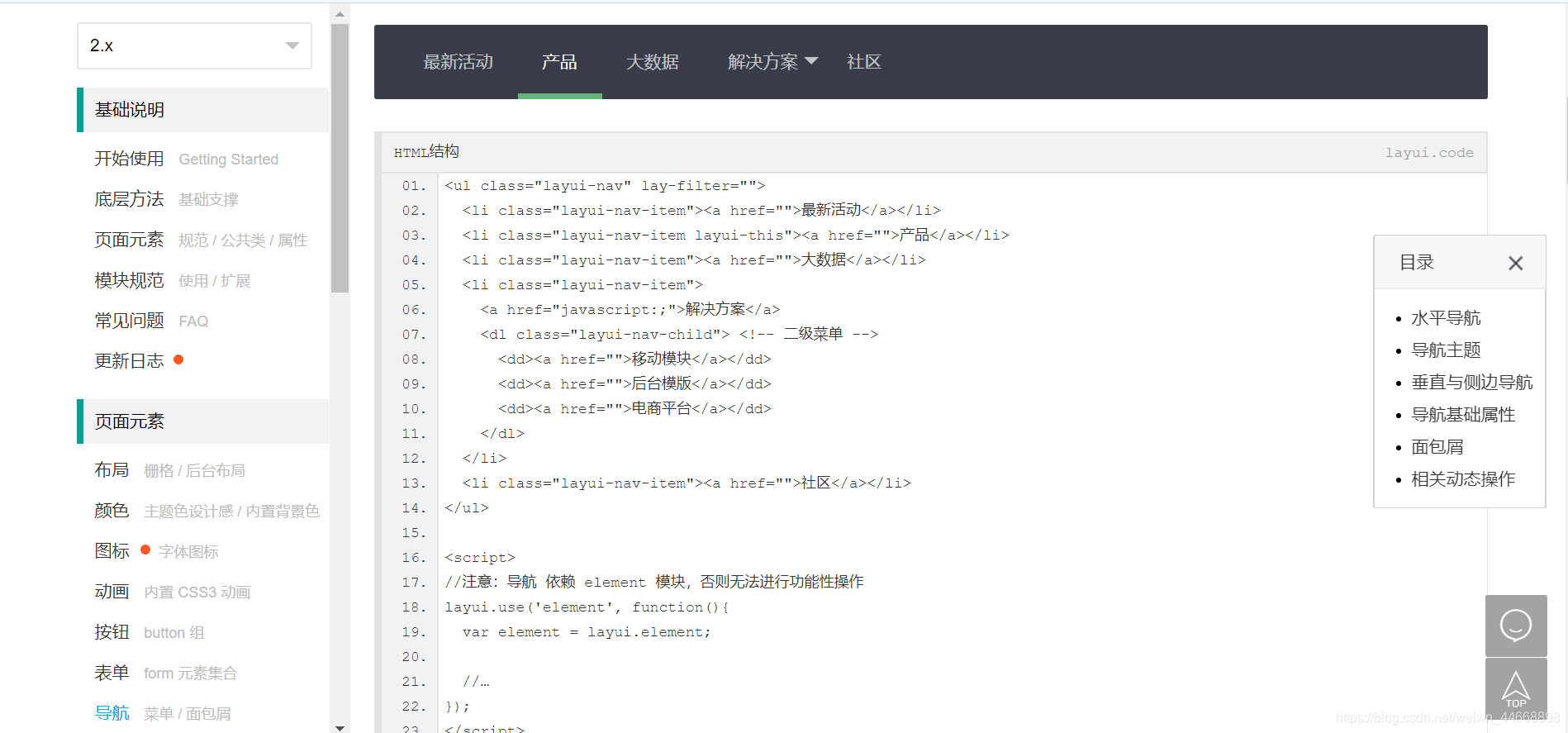
Task: Open 图标 字体图标 sidebar link
Action: click(156, 551)
